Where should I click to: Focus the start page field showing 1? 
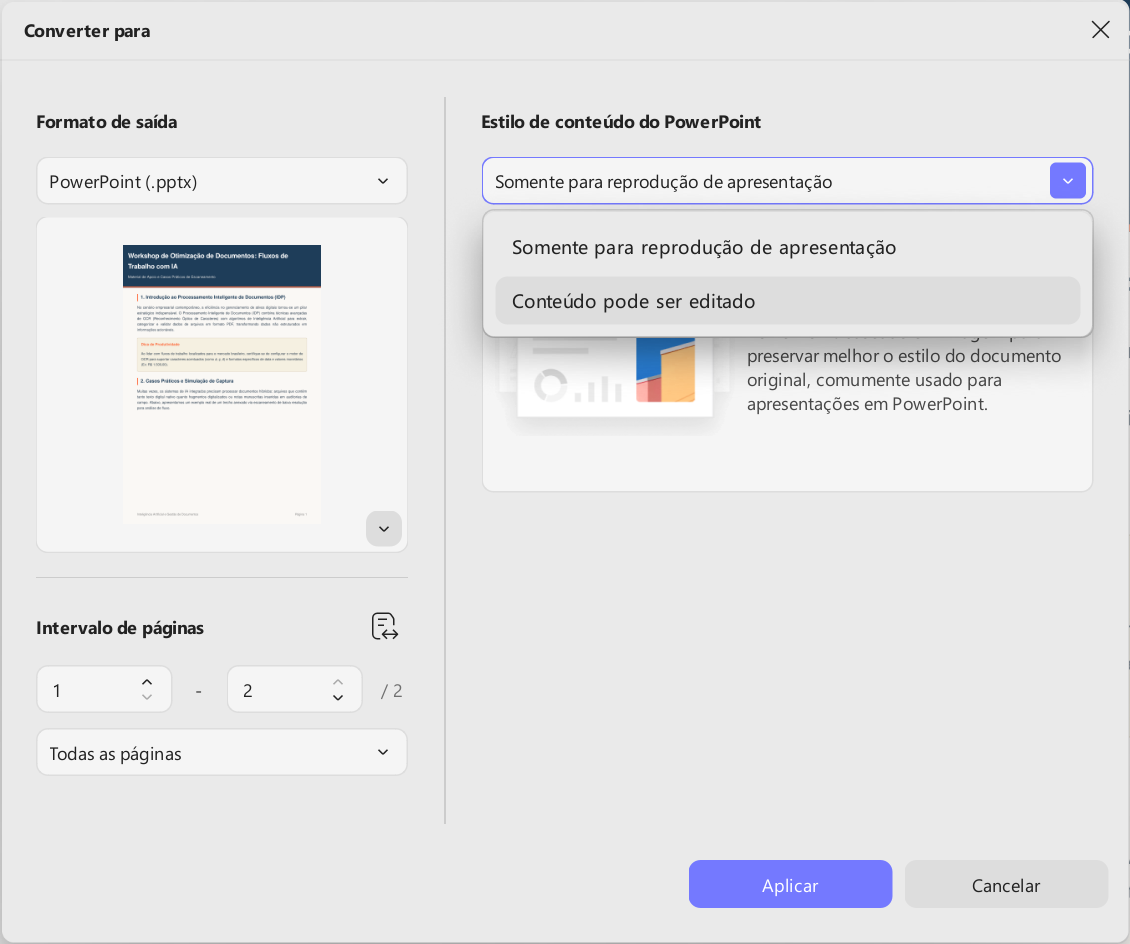point(104,690)
